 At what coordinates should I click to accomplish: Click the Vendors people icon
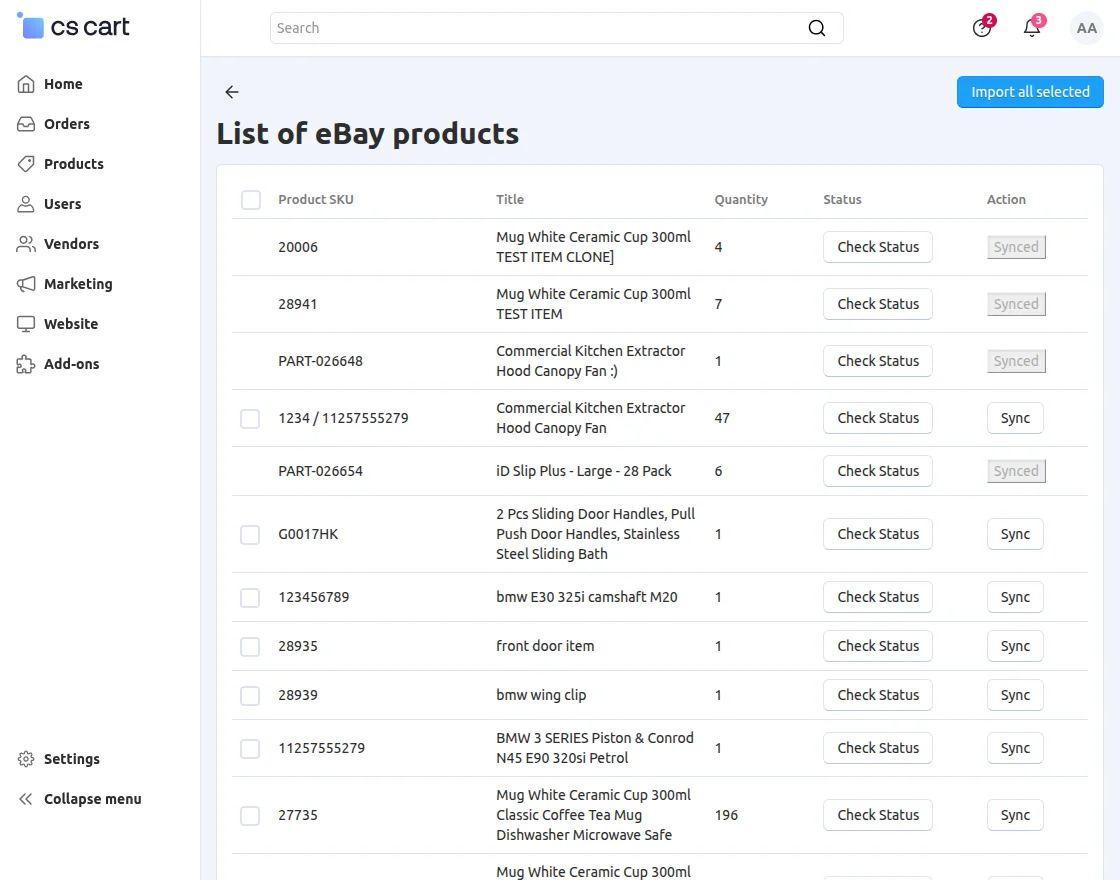(x=26, y=244)
